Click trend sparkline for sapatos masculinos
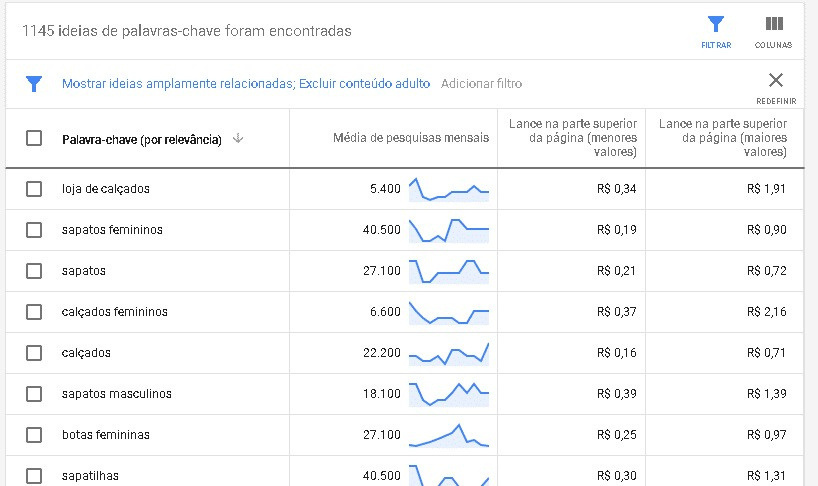 [449, 394]
